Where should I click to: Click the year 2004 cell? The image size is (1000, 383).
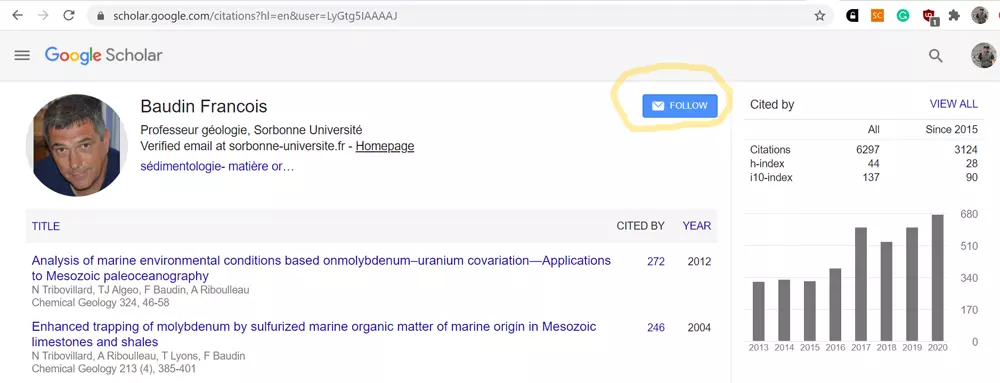coord(699,328)
